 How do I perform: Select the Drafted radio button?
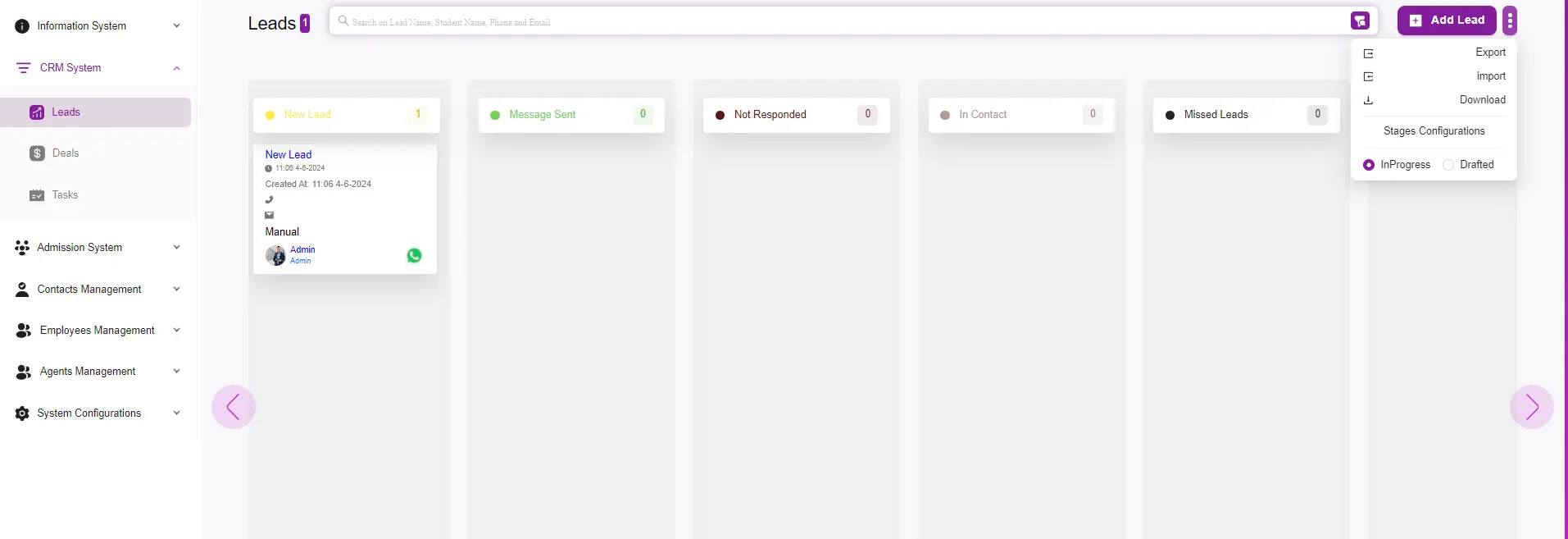pos(1448,165)
